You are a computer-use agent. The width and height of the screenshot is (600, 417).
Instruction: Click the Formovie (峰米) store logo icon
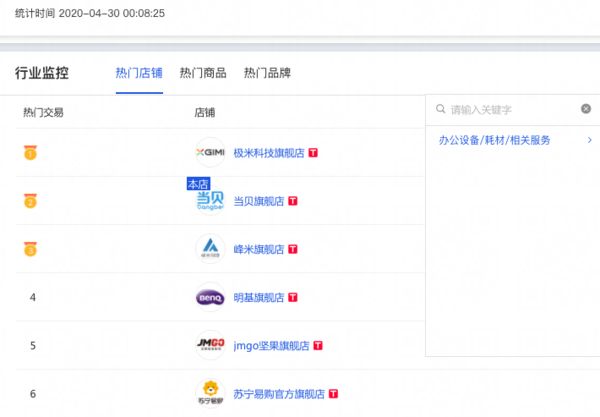(211, 249)
